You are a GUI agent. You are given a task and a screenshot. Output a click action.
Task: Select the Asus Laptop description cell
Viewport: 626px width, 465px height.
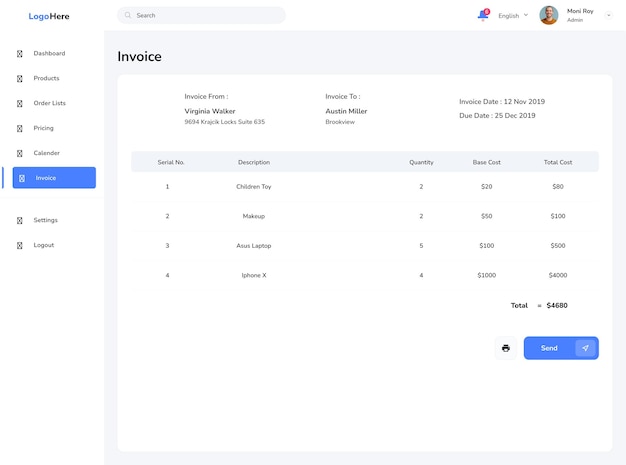coord(254,245)
